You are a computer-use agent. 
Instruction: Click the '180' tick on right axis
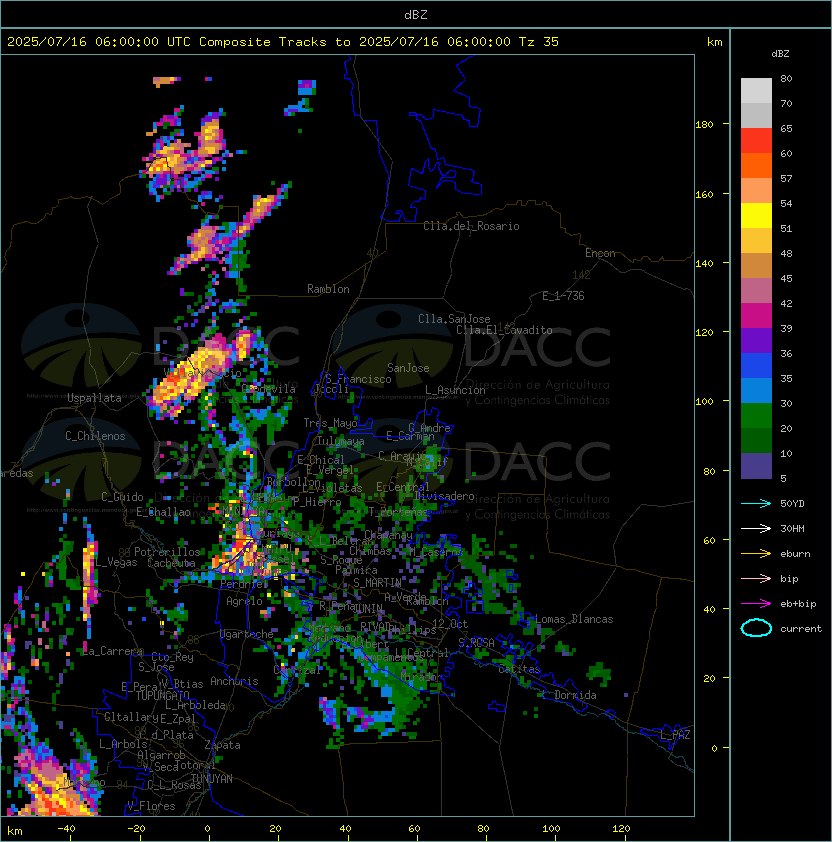pyautogui.click(x=704, y=125)
